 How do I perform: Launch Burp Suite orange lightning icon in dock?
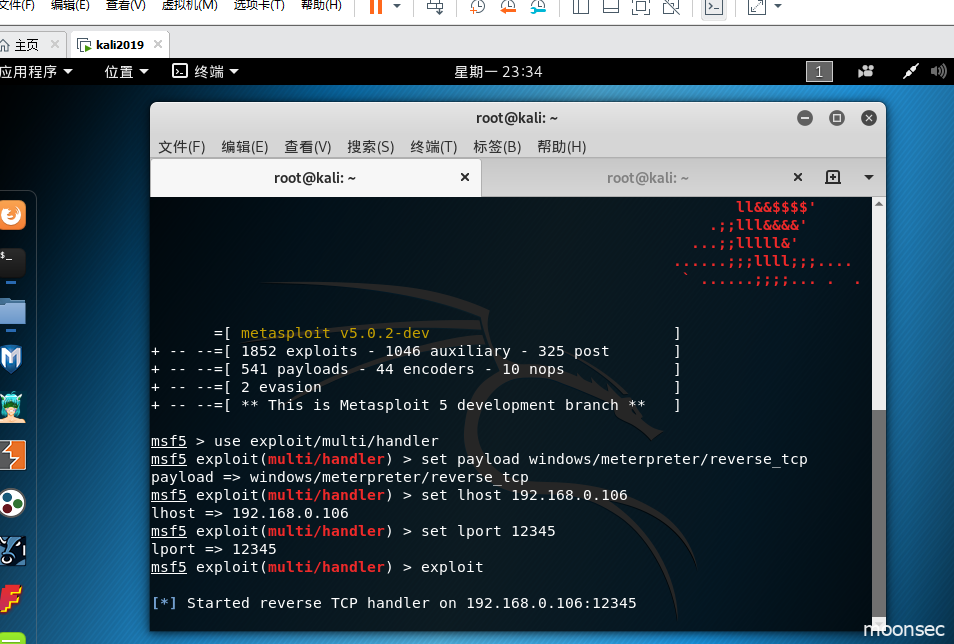pyautogui.click(x=12, y=455)
